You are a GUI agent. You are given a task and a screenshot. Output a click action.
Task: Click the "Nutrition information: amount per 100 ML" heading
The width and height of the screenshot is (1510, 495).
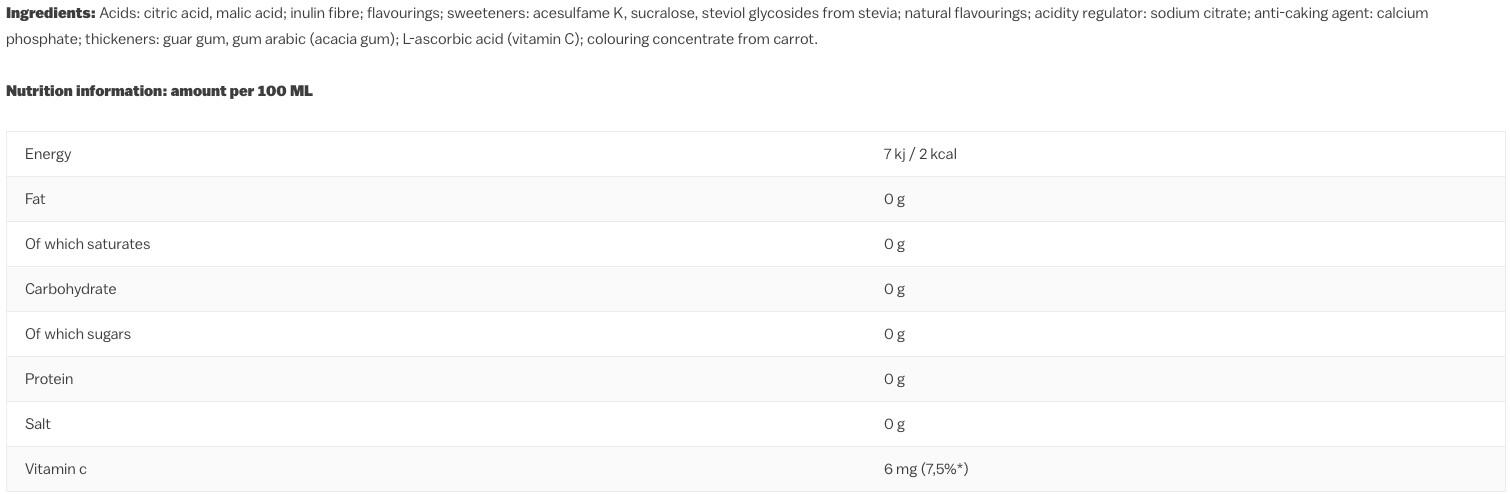[x=159, y=91]
